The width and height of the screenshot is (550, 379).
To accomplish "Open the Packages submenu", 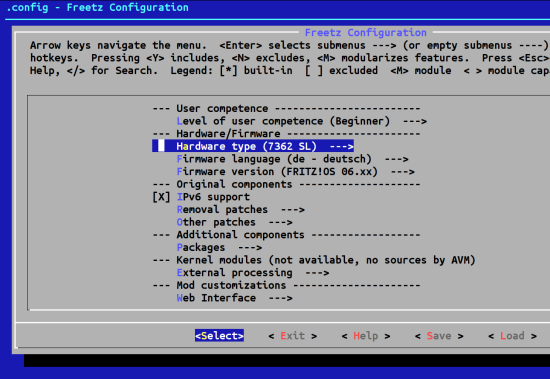I will [219, 247].
